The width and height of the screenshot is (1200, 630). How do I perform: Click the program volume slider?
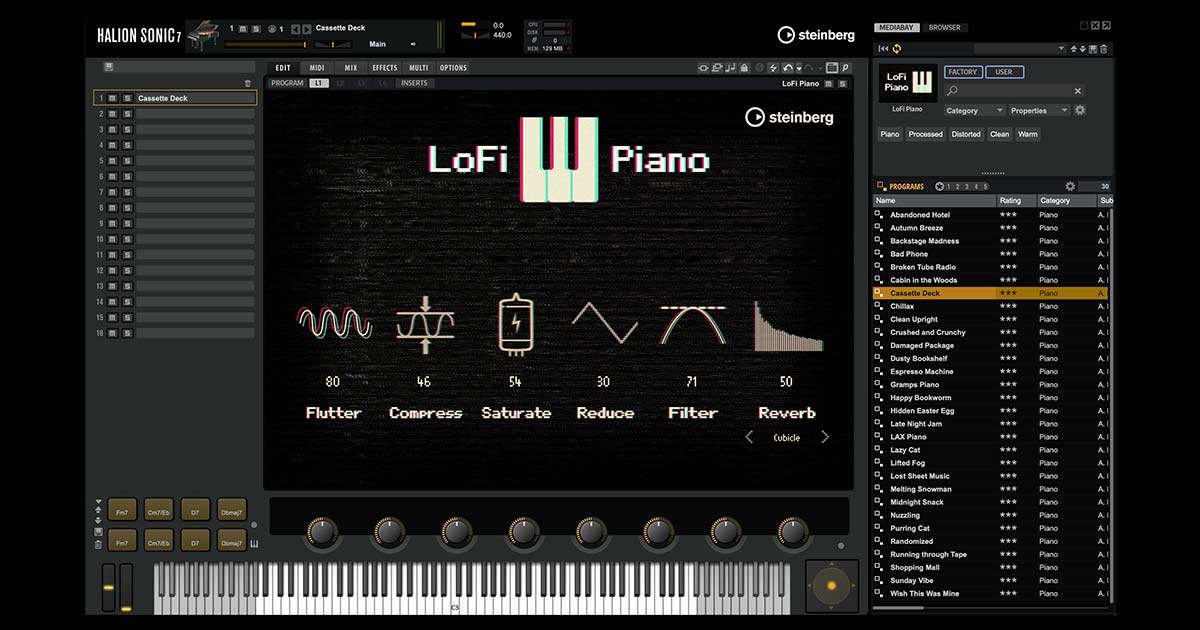266,44
